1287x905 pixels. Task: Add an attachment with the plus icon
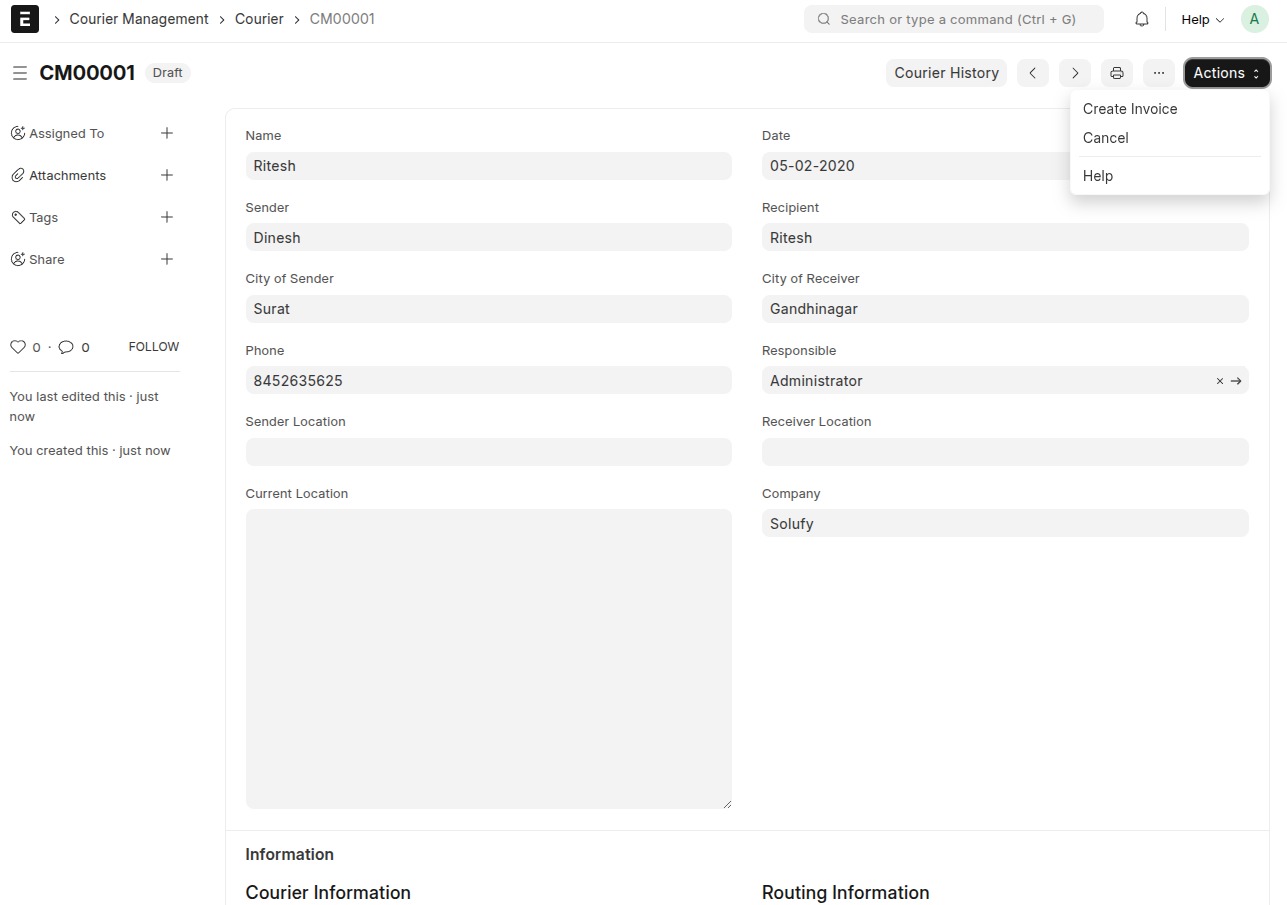pyautogui.click(x=167, y=175)
